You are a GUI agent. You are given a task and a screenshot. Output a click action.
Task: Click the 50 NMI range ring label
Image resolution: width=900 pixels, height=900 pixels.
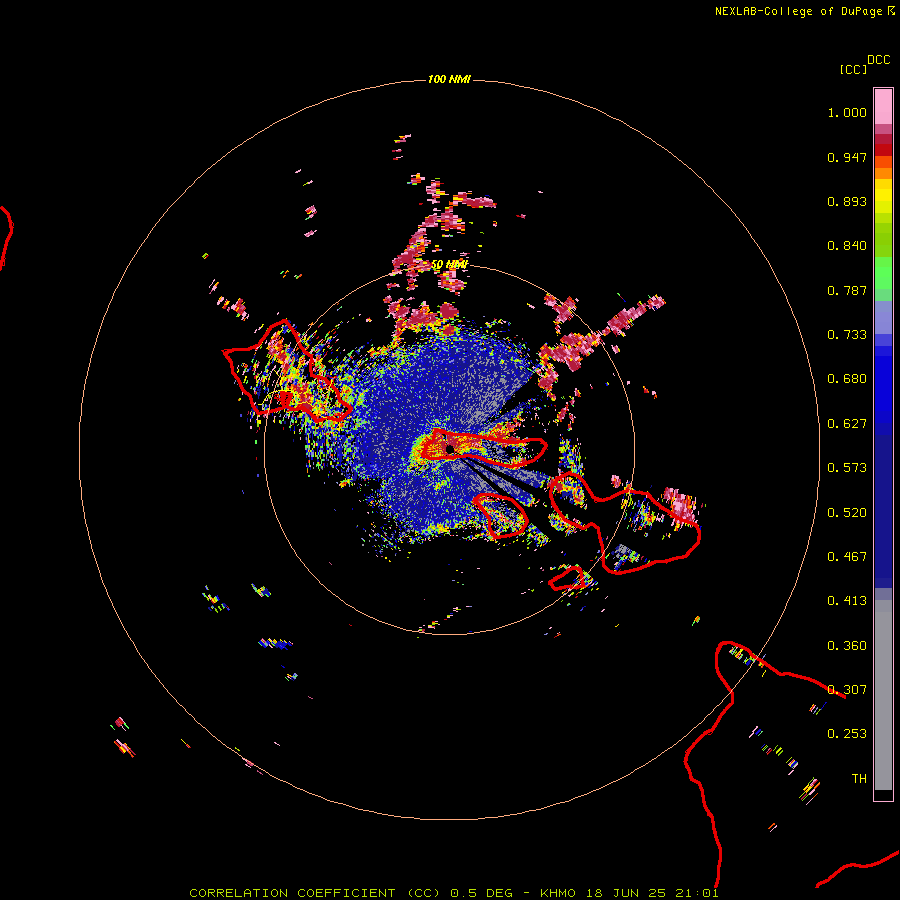pos(449,265)
